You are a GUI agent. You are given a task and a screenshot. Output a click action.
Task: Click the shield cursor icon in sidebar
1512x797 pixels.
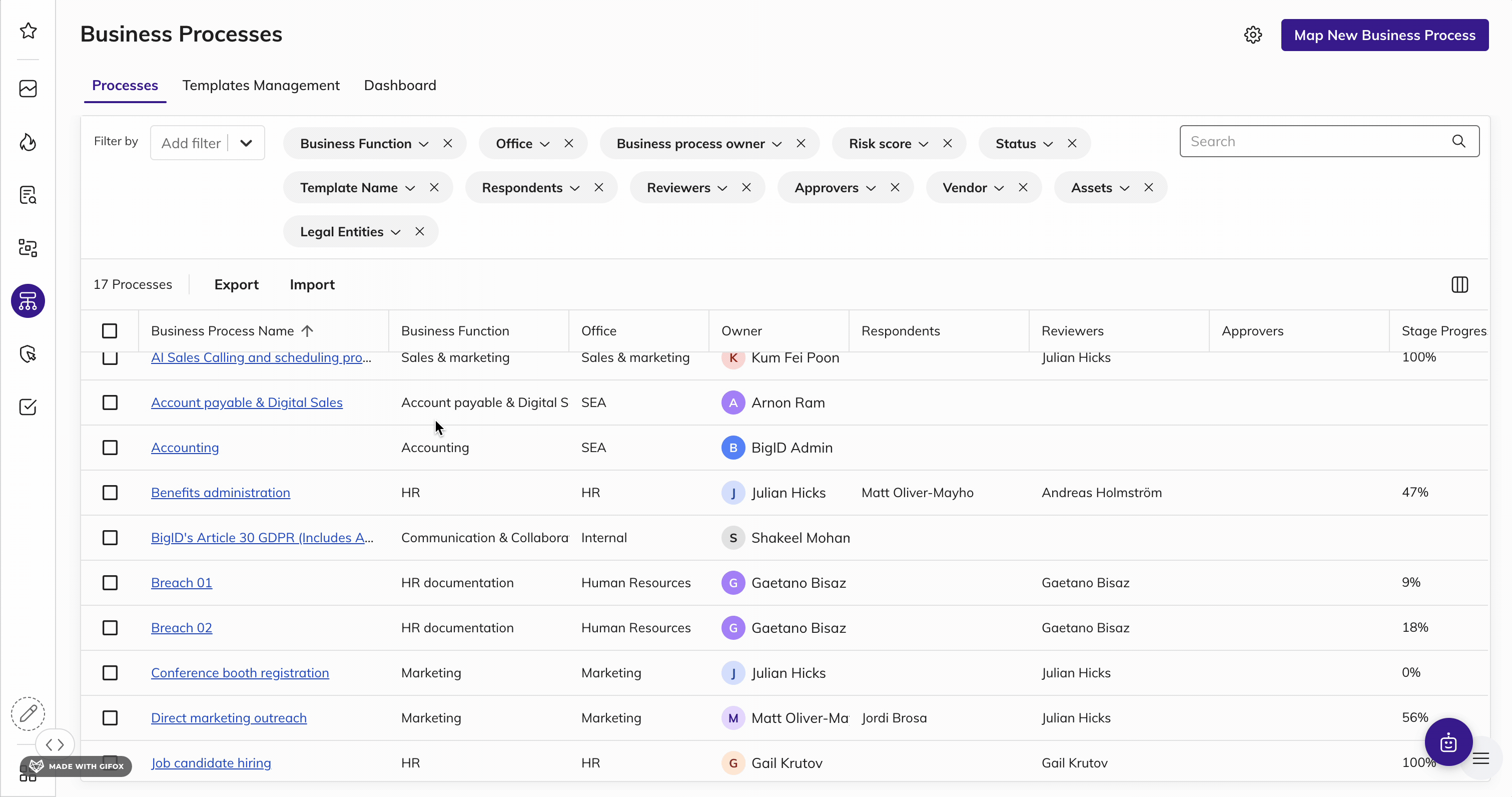pyautogui.click(x=28, y=353)
